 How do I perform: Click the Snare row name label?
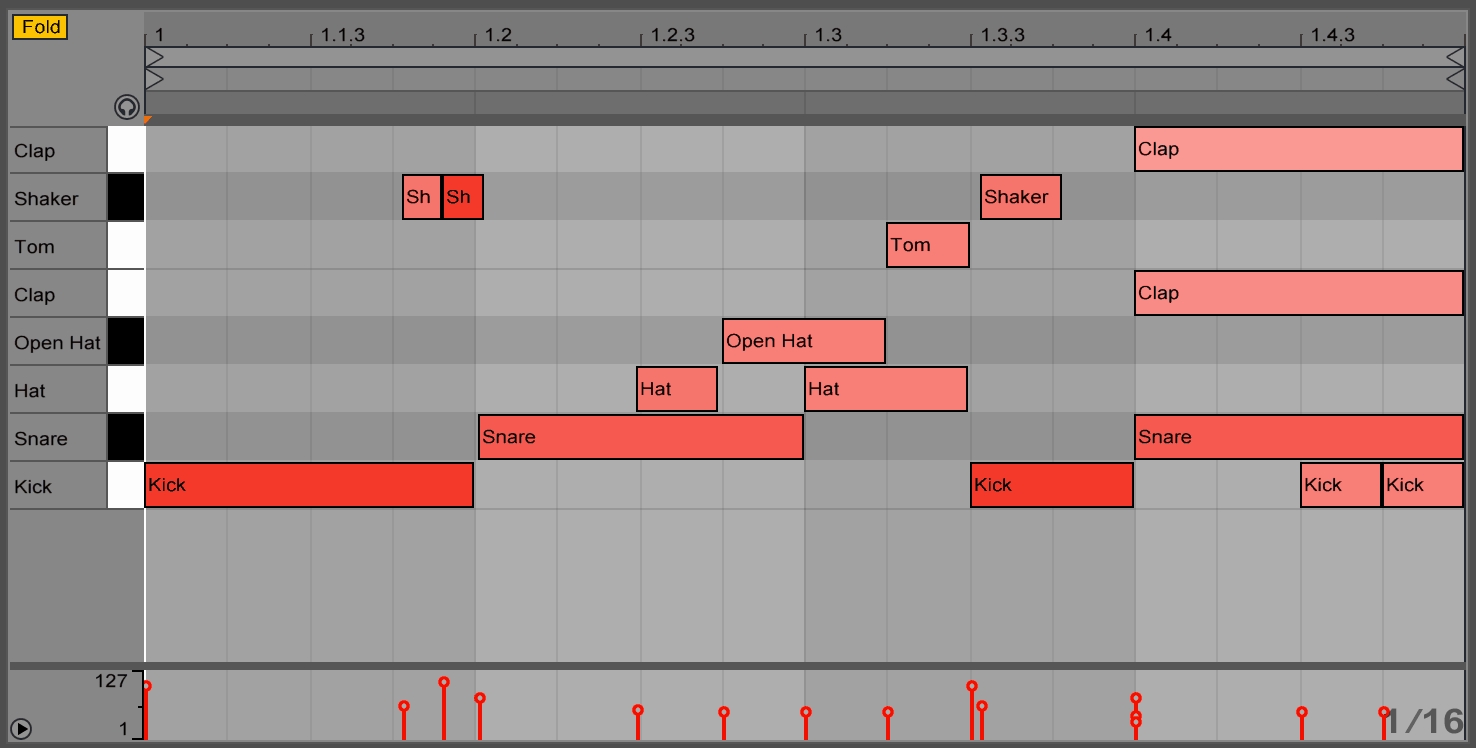click(41, 438)
